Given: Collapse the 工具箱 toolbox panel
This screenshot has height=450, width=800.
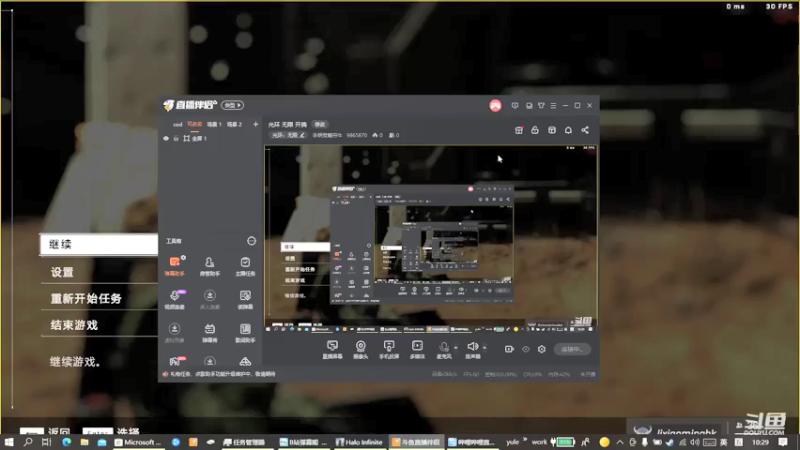Looking at the screenshot, I should (252, 241).
